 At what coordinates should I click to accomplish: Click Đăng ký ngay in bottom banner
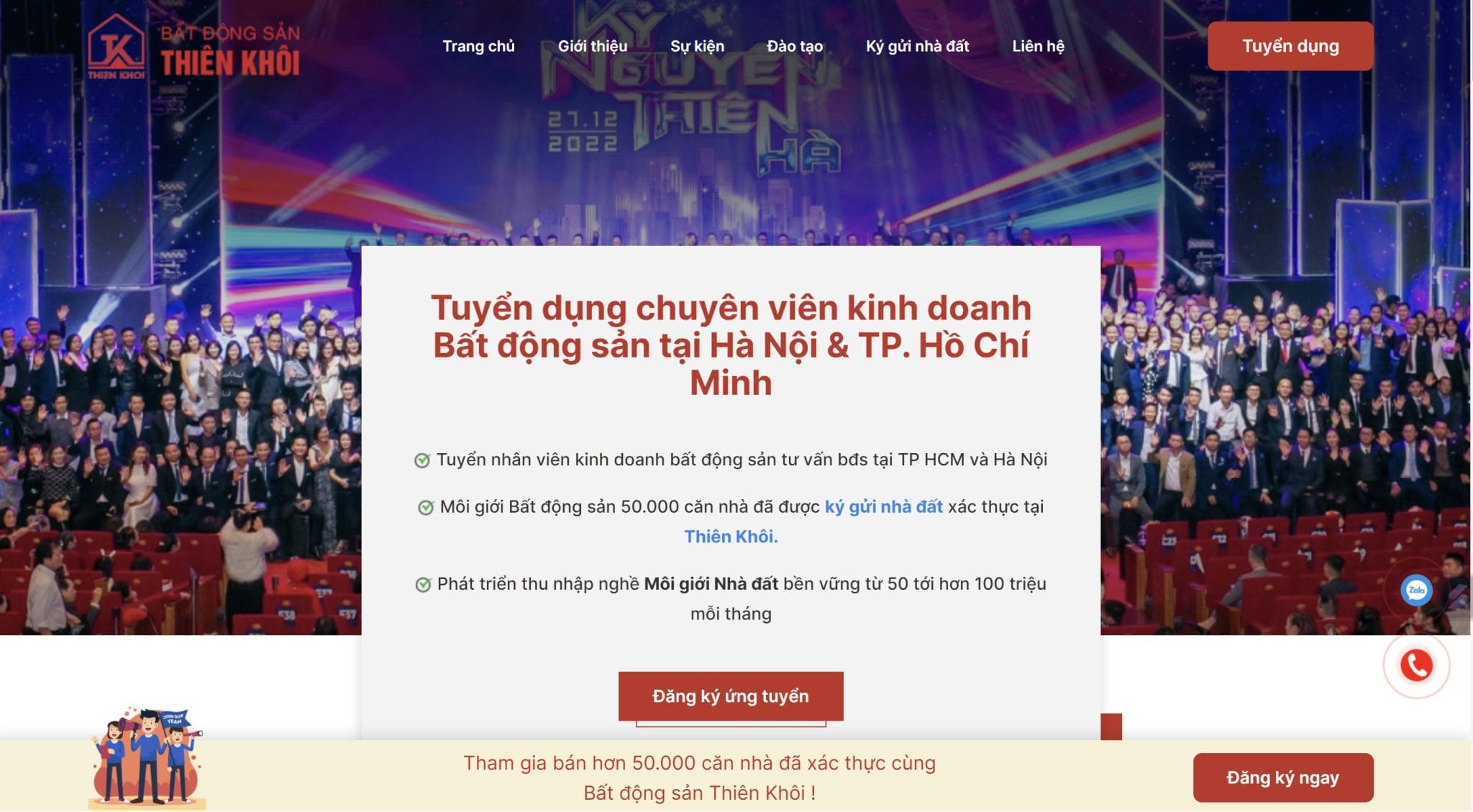[x=1283, y=777]
